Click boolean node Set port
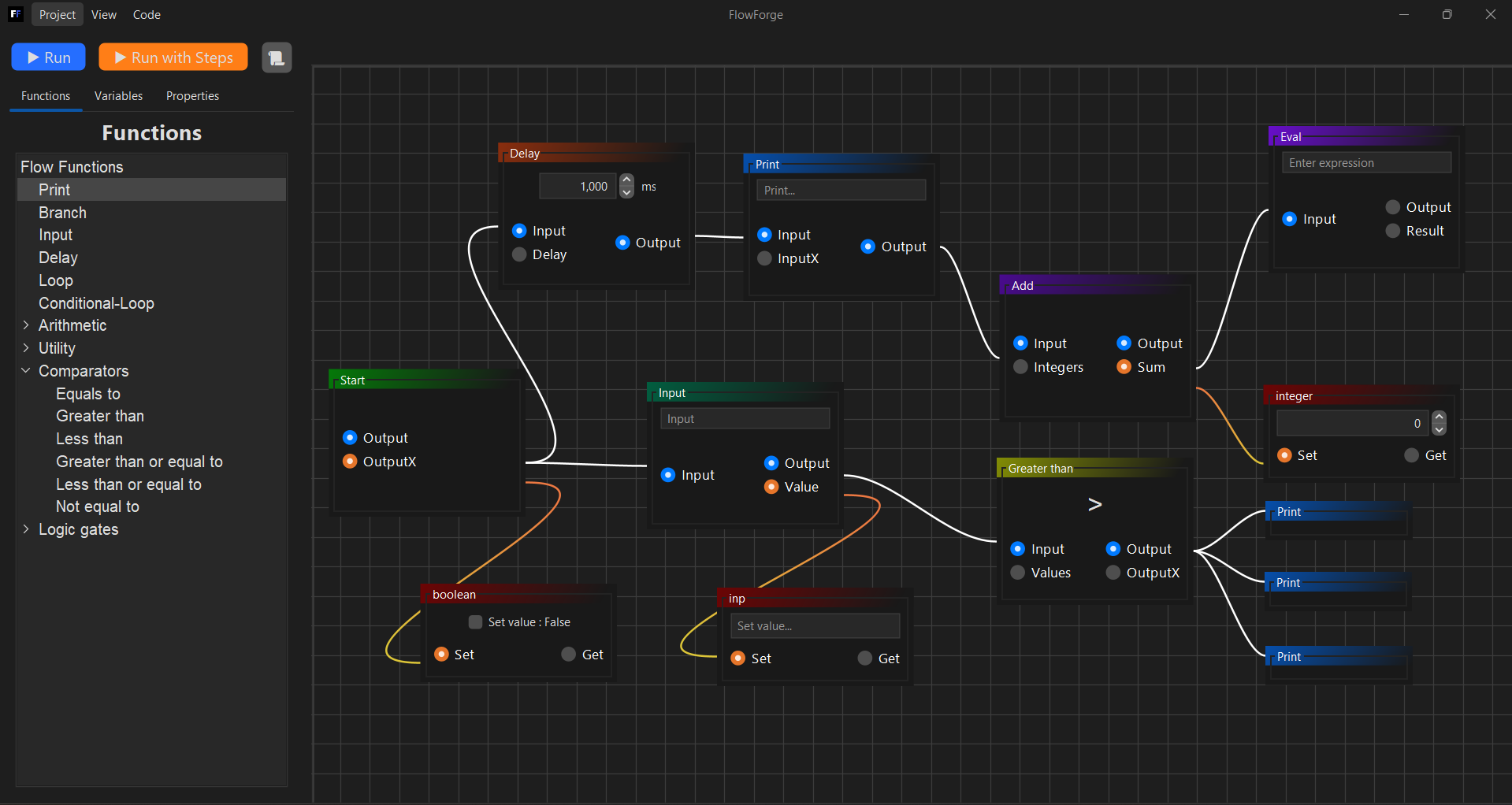Image resolution: width=1512 pixels, height=805 pixels. (441, 655)
